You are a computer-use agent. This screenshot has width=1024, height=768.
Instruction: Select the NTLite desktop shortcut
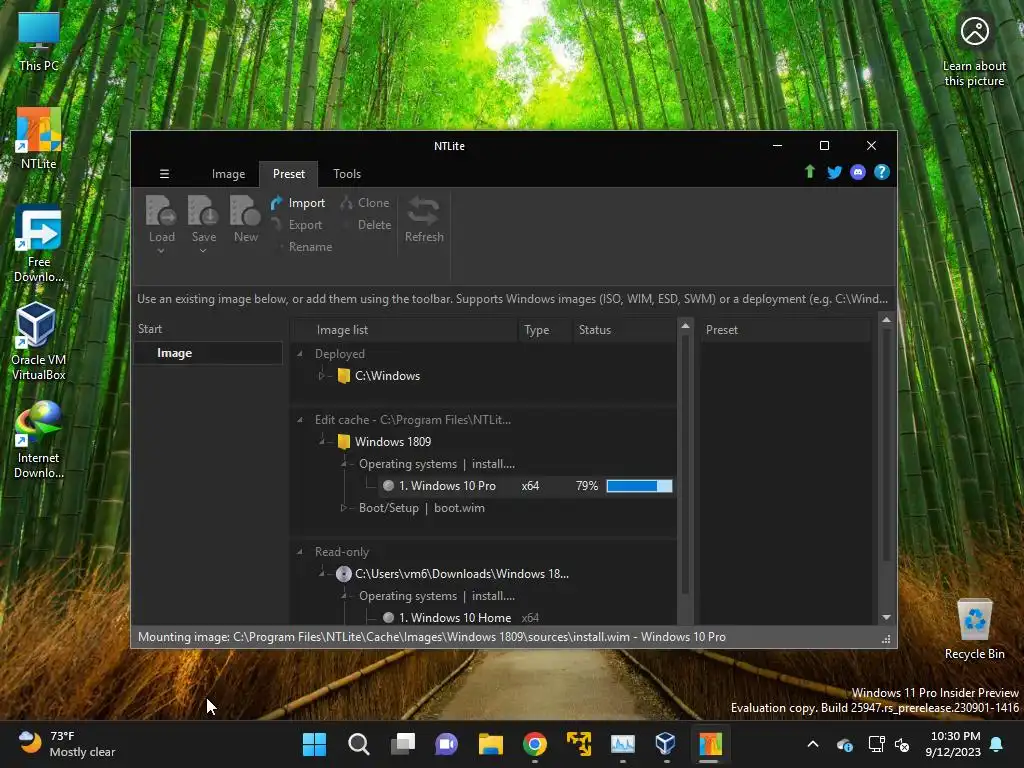coord(39,138)
